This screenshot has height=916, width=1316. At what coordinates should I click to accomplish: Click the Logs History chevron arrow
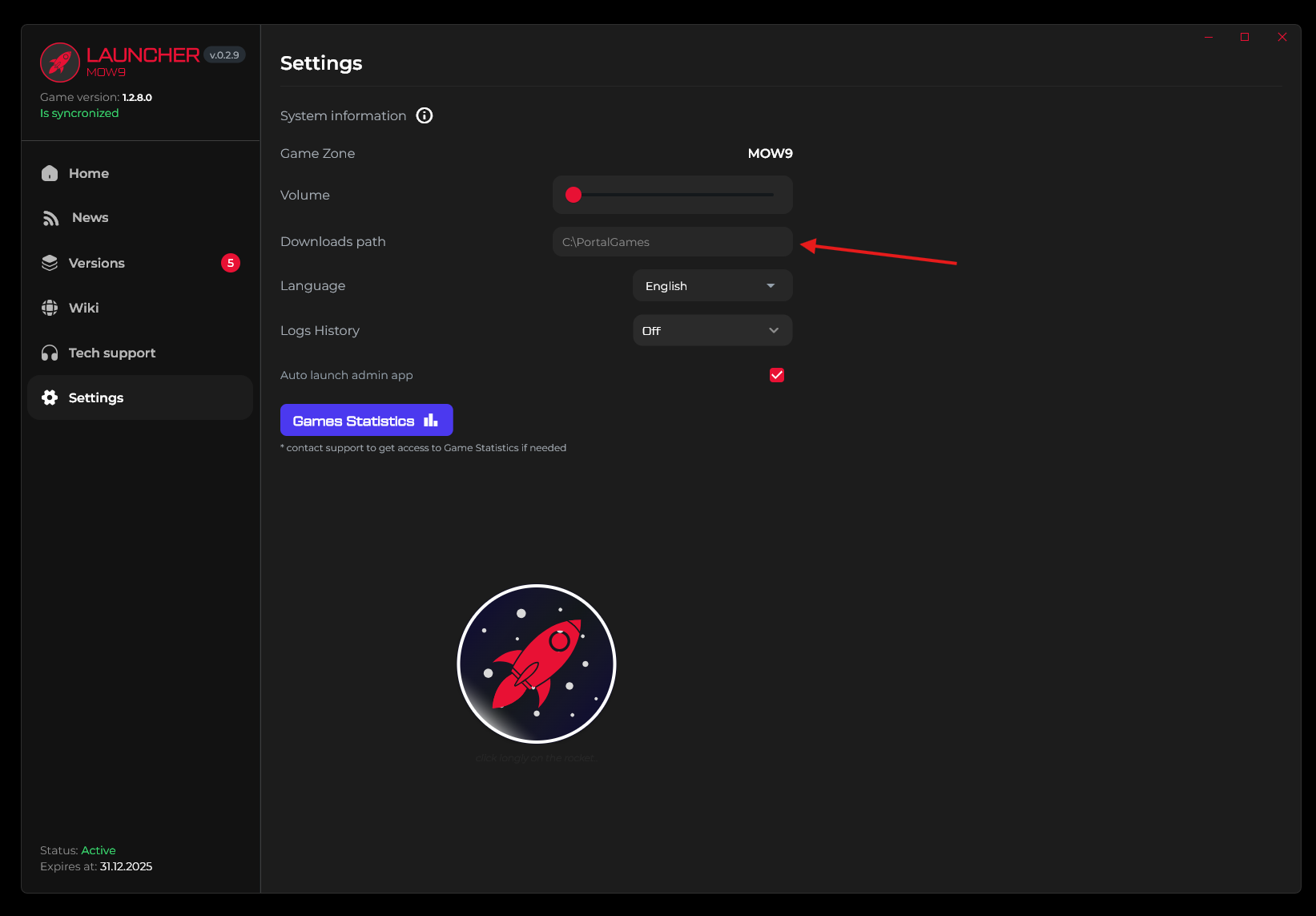click(x=774, y=330)
